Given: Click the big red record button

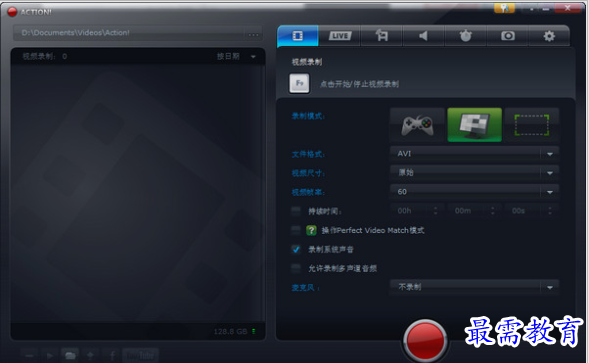Looking at the screenshot, I should coord(425,340).
